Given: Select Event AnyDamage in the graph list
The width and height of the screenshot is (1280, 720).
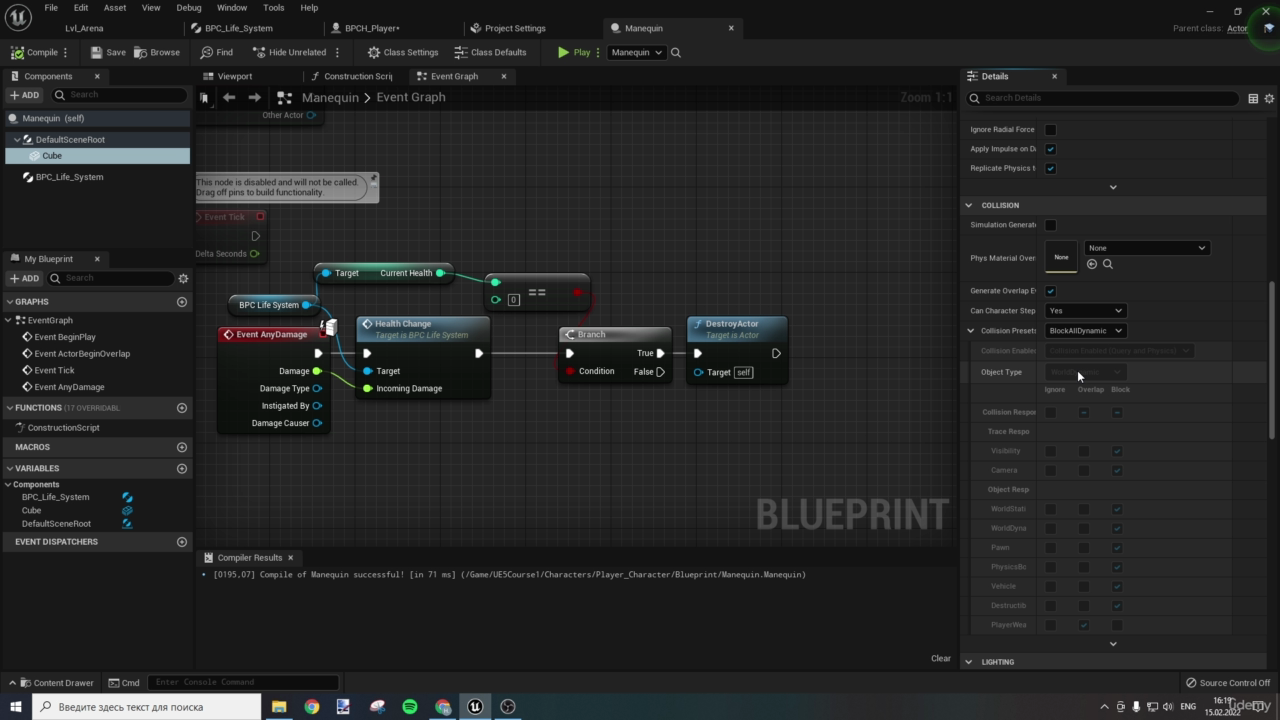Looking at the screenshot, I should (69, 387).
